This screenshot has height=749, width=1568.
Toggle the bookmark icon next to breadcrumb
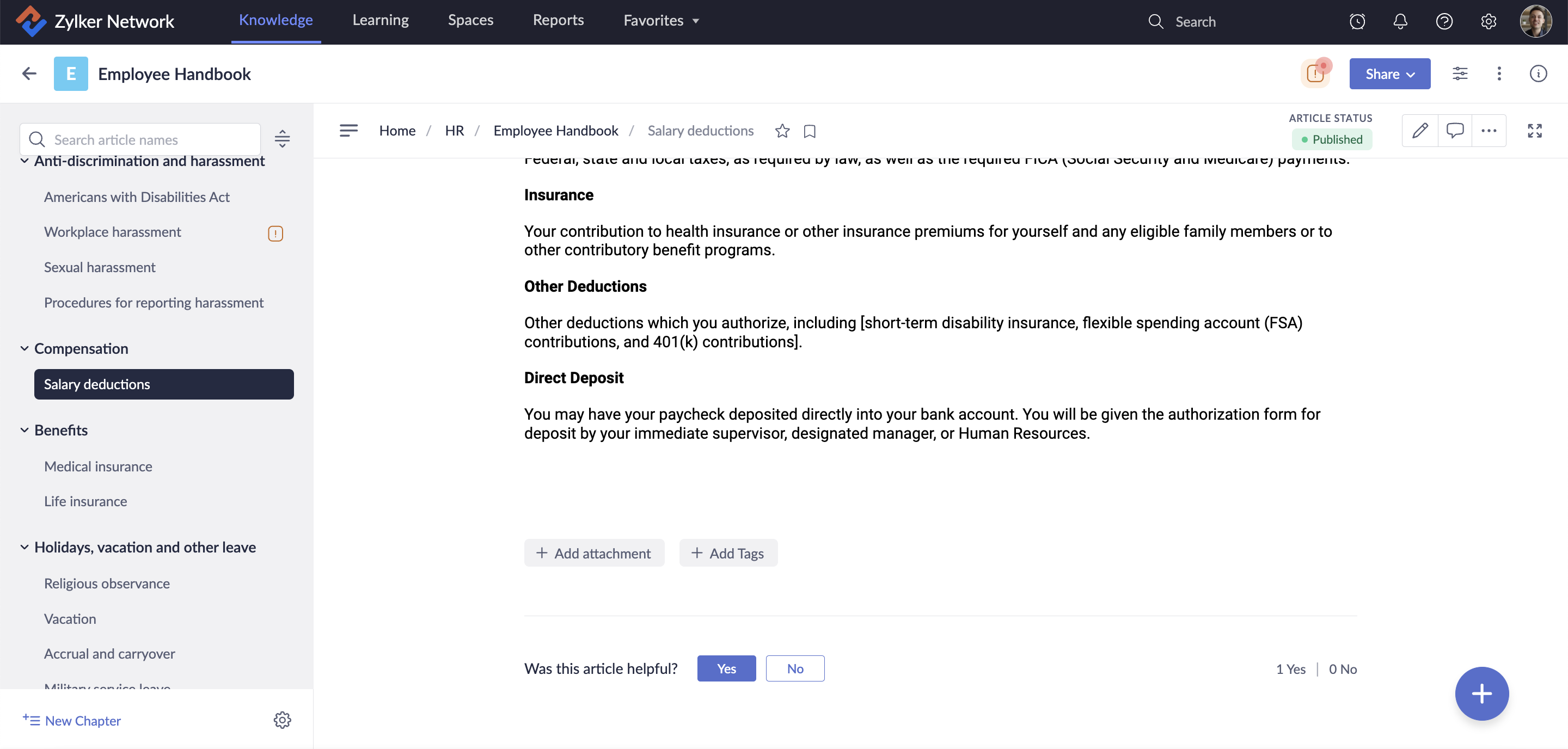tap(810, 131)
